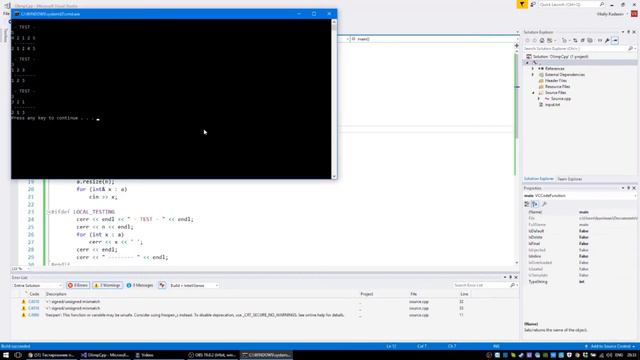Select the IsDefault property row
The height and width of the screenshot is (360, 640).
click(580, 231)
